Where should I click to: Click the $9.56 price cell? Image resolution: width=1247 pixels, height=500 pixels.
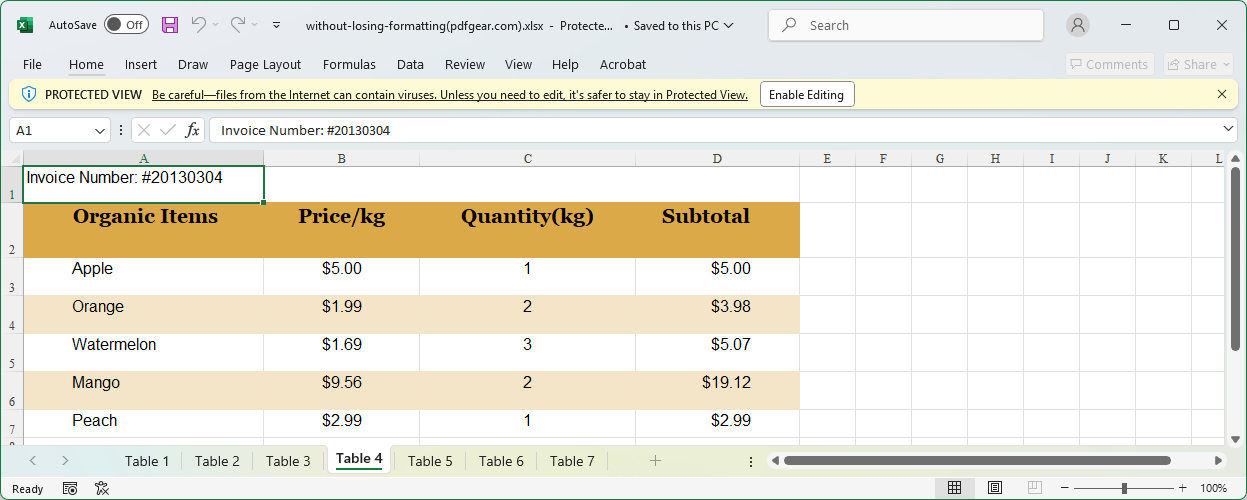click(342, 391)
